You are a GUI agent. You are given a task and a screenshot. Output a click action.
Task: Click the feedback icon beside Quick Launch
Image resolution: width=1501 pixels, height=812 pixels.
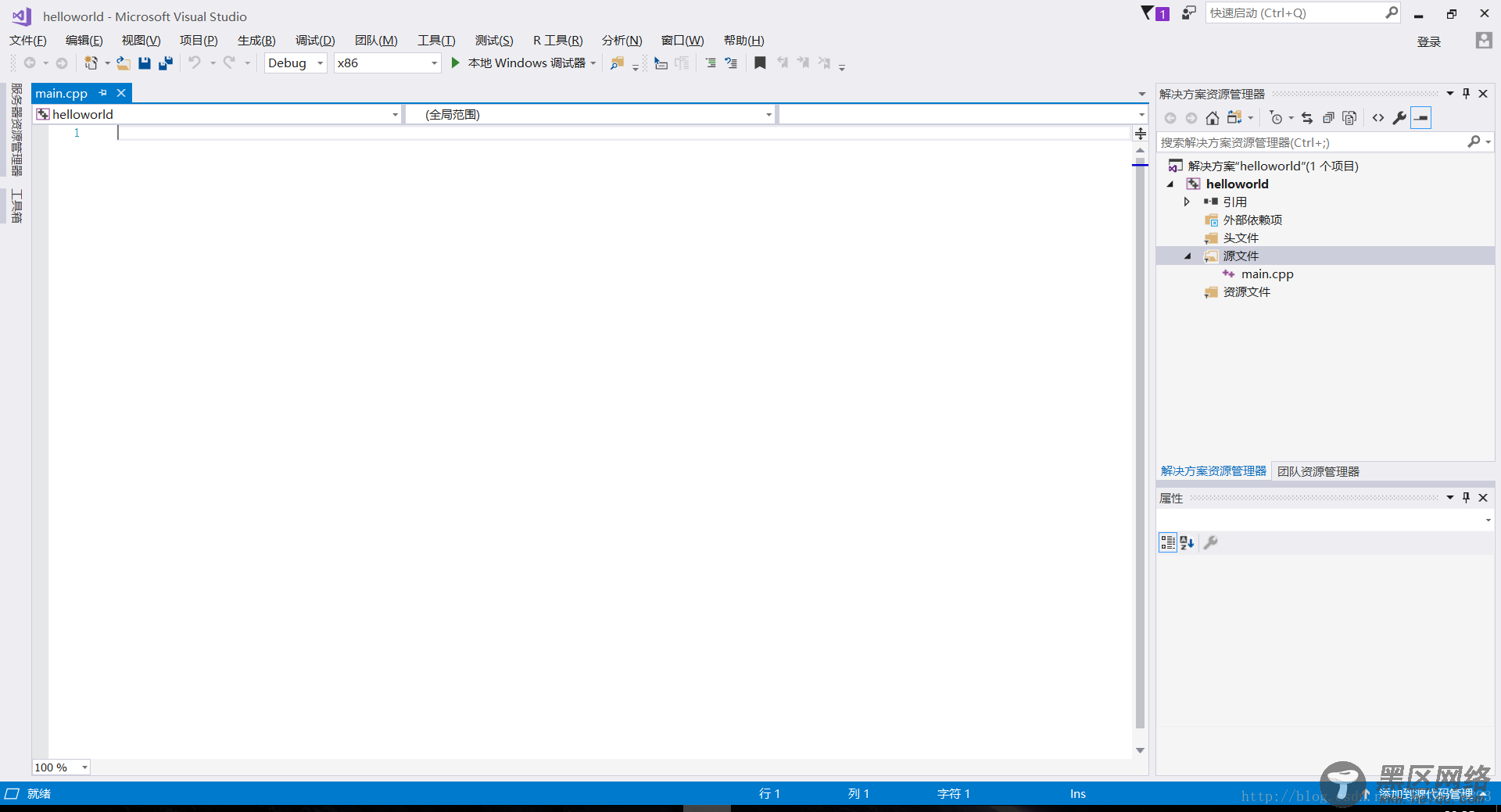(1189, 13)
